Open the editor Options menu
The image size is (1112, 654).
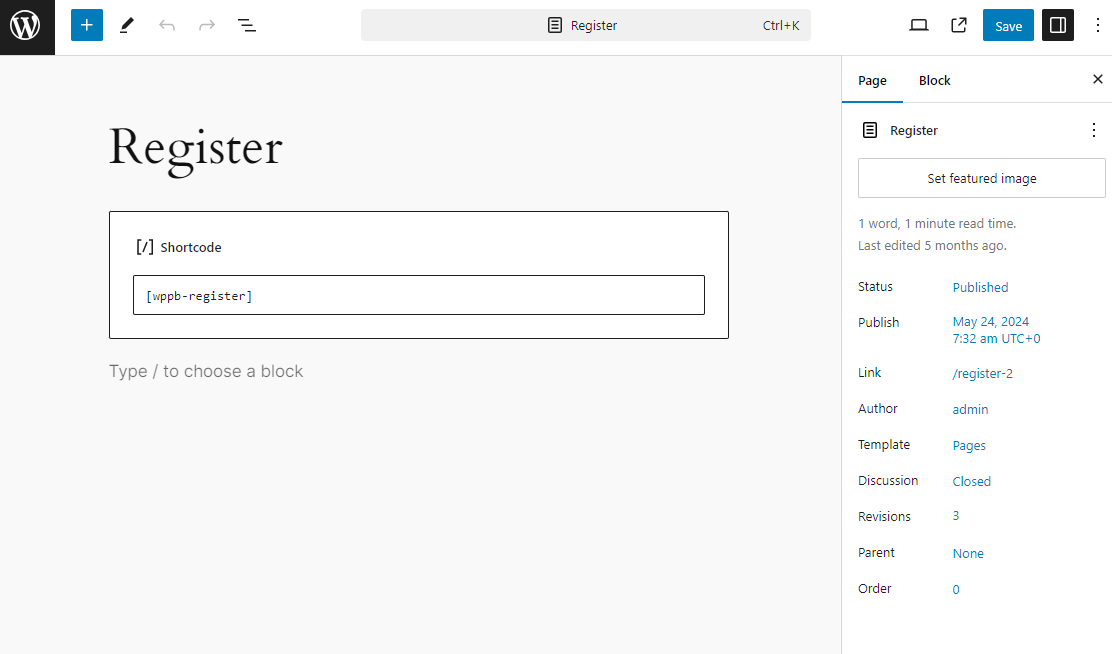pyautogui.click(x=1098, y=25)
